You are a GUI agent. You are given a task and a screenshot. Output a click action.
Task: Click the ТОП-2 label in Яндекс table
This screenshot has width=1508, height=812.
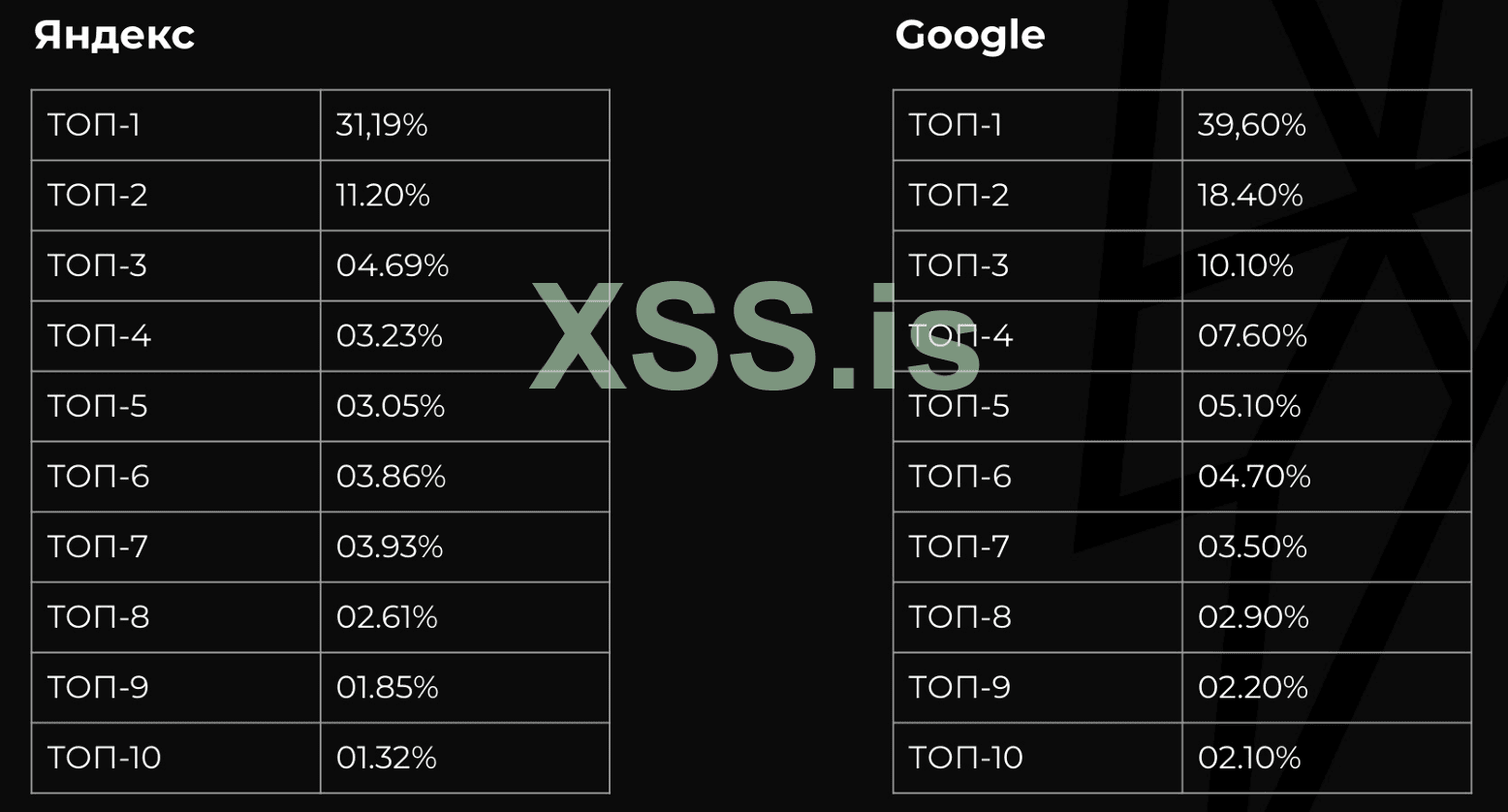point(98,196)
